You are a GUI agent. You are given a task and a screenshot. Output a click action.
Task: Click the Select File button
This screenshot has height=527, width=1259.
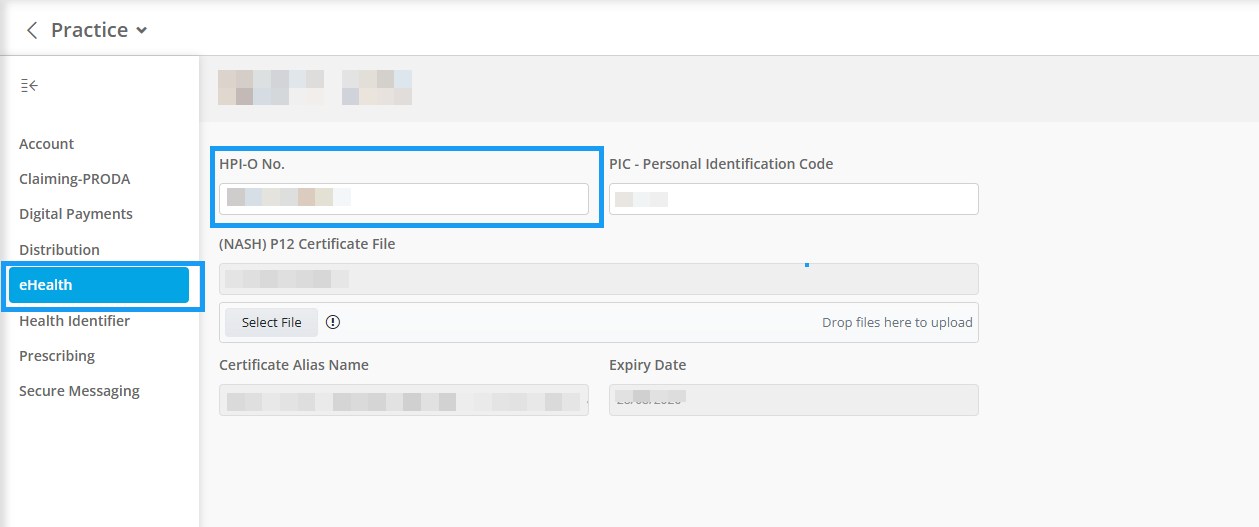pos(271,322)
